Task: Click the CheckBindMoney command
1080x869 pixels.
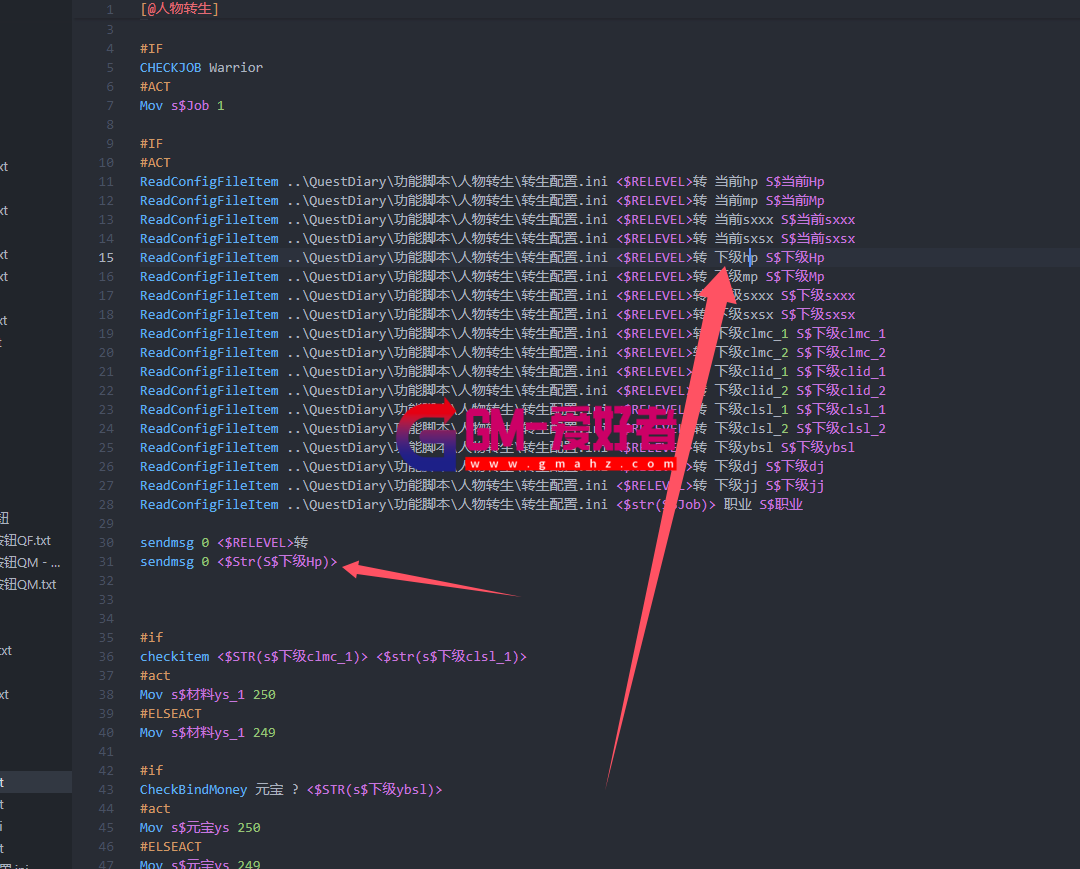Action: (193, 790)
